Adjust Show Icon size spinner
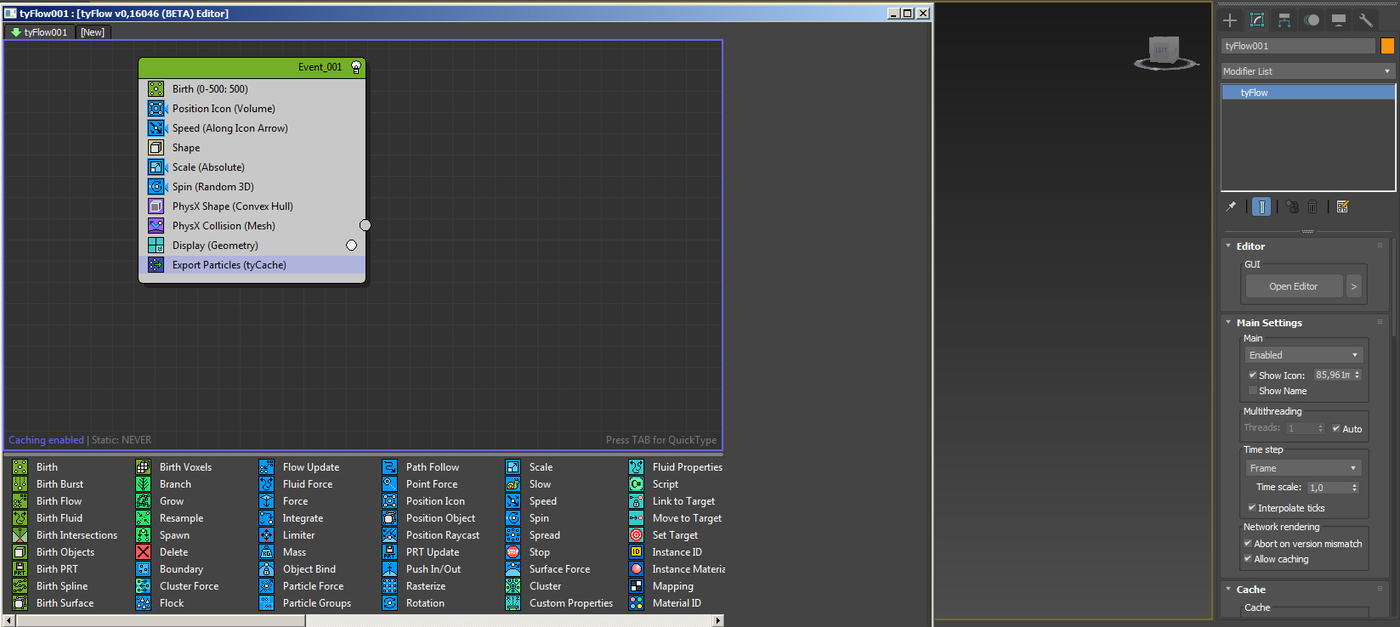Screen dimensions: 1400x627 (1355, 375)
